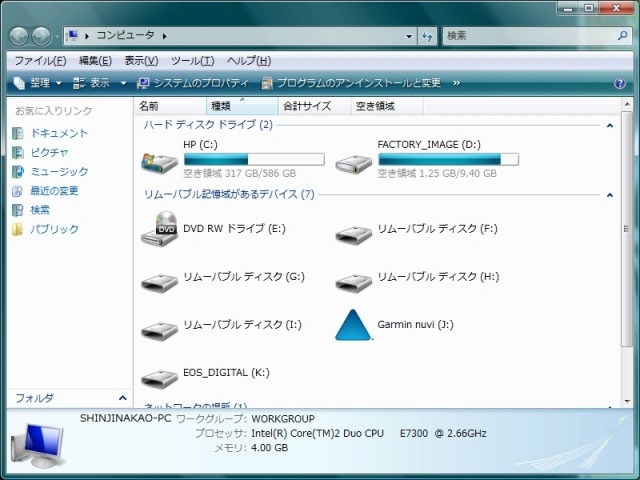Expand the コンピュータ breadcrumb arrow
Screen dimensions: 640x480
(164, 36)
